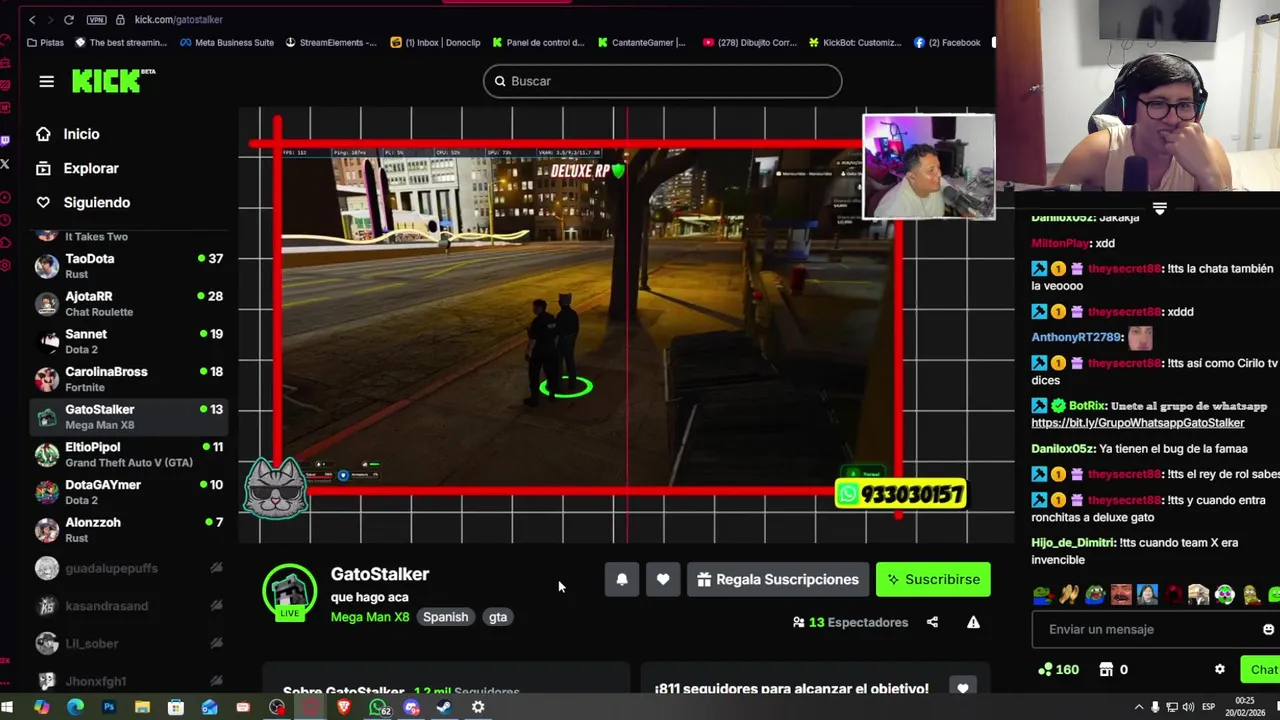This screenshot has width=1280, height=720.
Task: Toggle notification bell for GatoStalker
Action: pyautogui.click(x=622, y=579)
